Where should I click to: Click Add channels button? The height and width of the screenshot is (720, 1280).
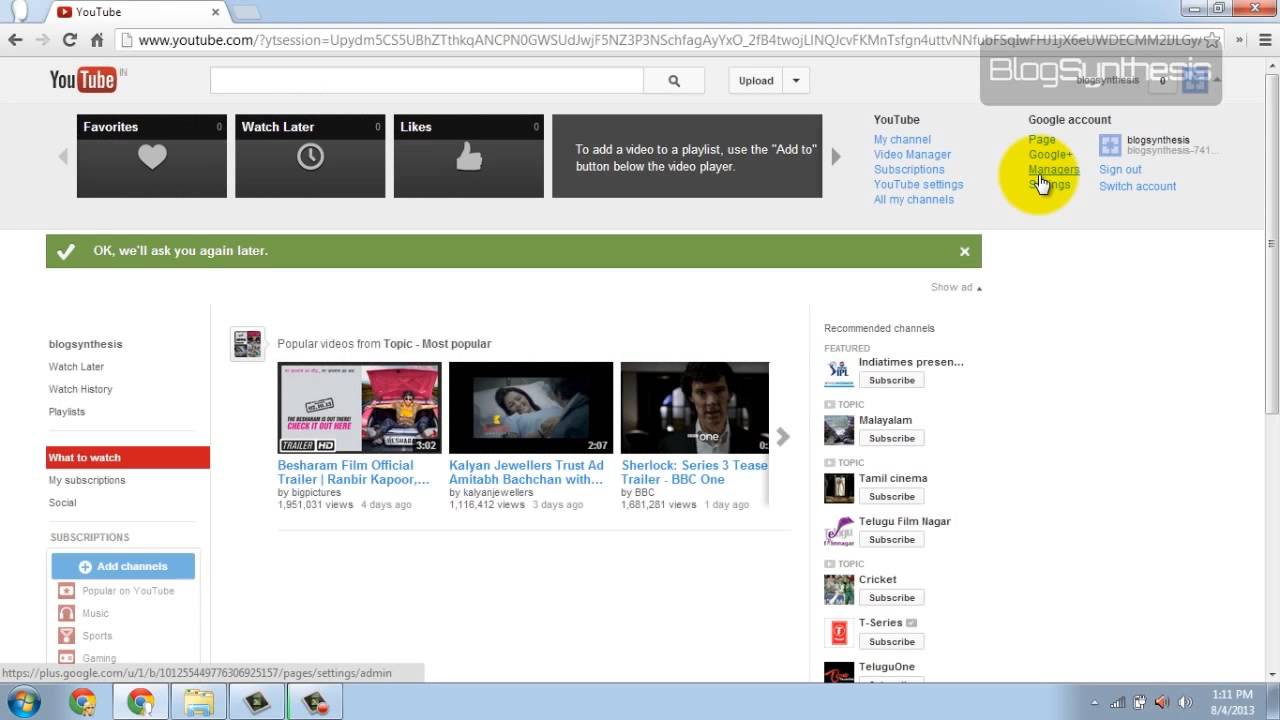click(123, 566)
